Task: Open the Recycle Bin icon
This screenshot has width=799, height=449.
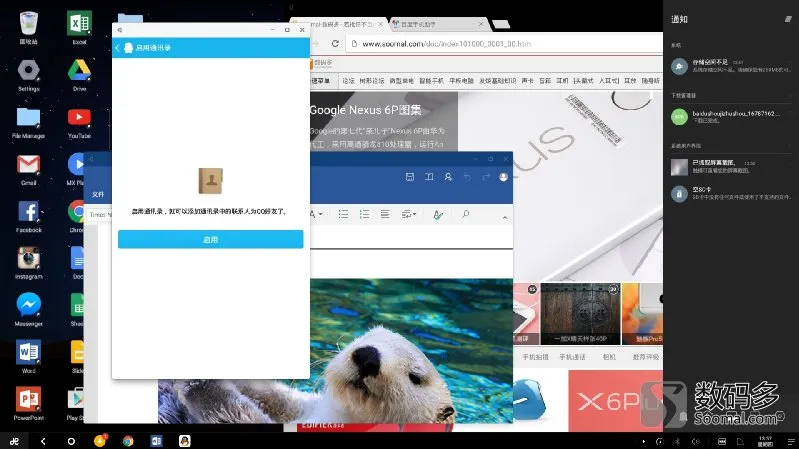Action: tap(29, 28)
